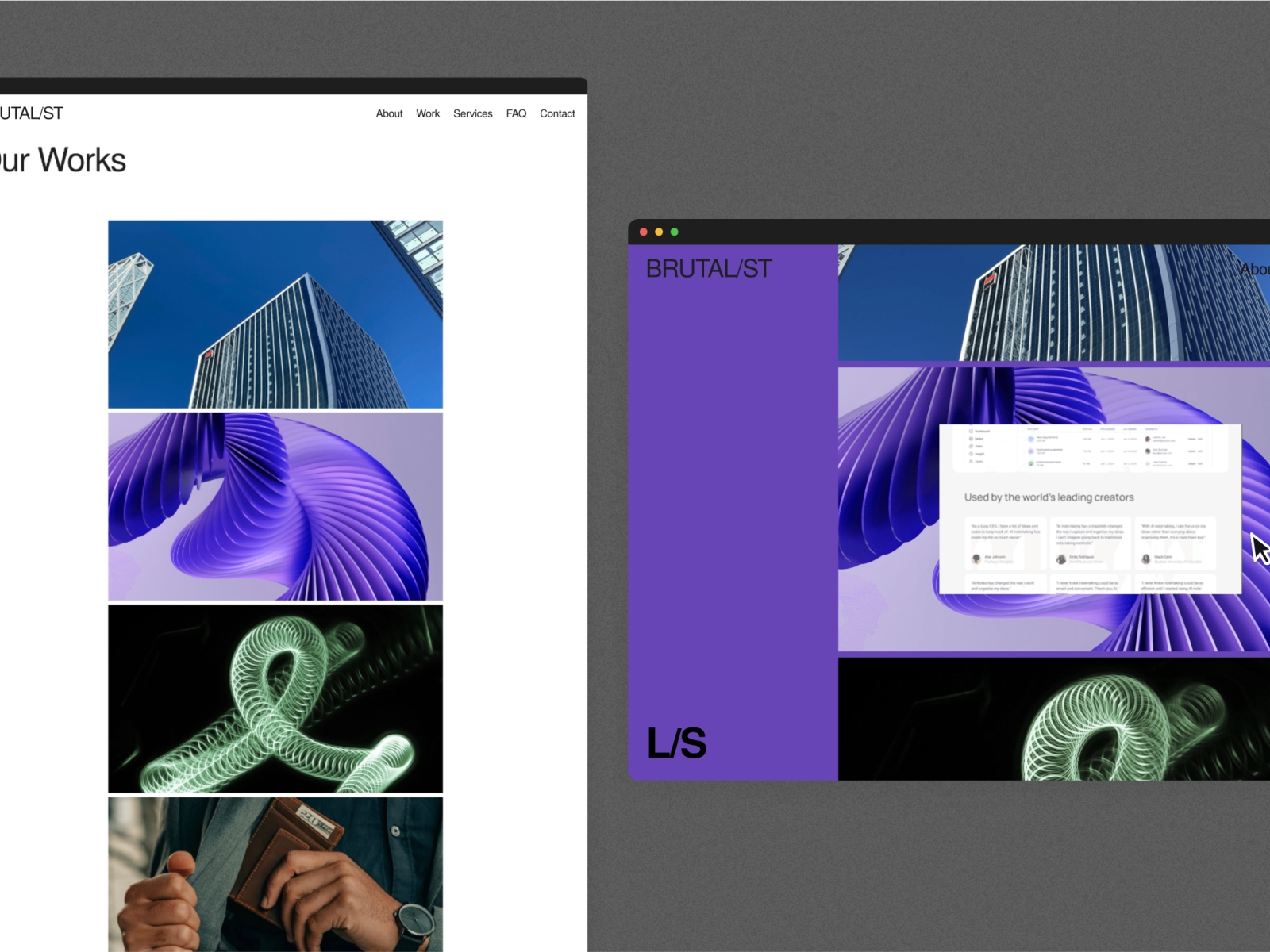The image size is (1270, 952).
Task: Click the Tech requirements file type icon
Action: pyautogui.click(x=1031, y=440)
